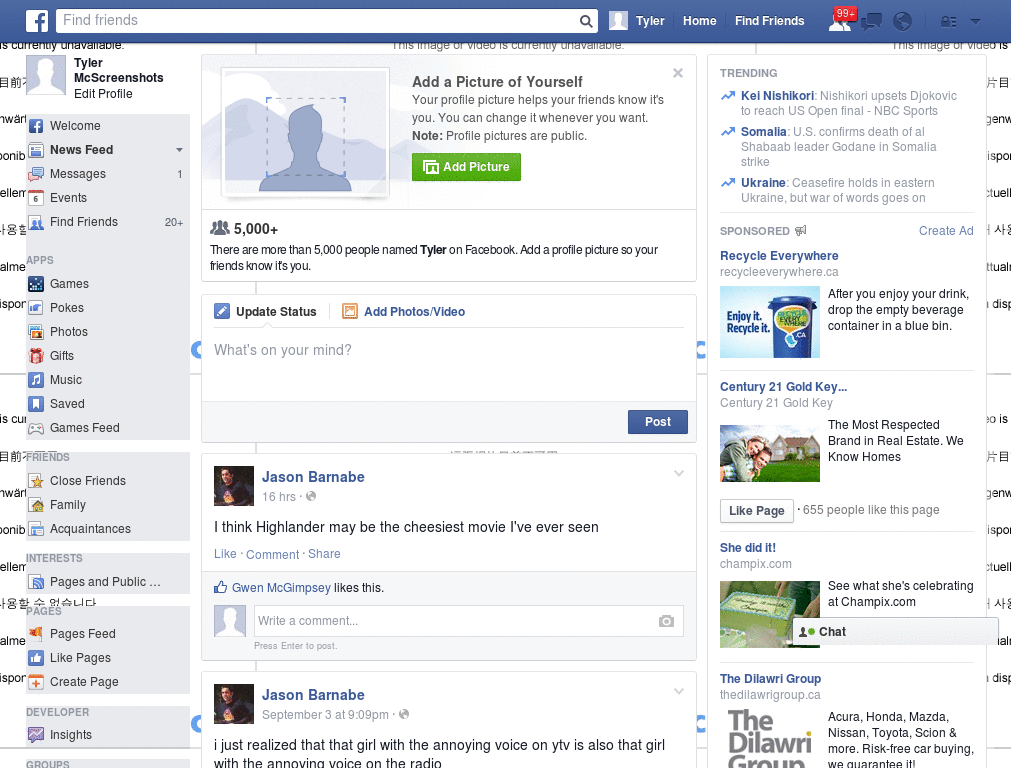Open the notifications globe icon
1024x768 pixels.
pos(903,22)
